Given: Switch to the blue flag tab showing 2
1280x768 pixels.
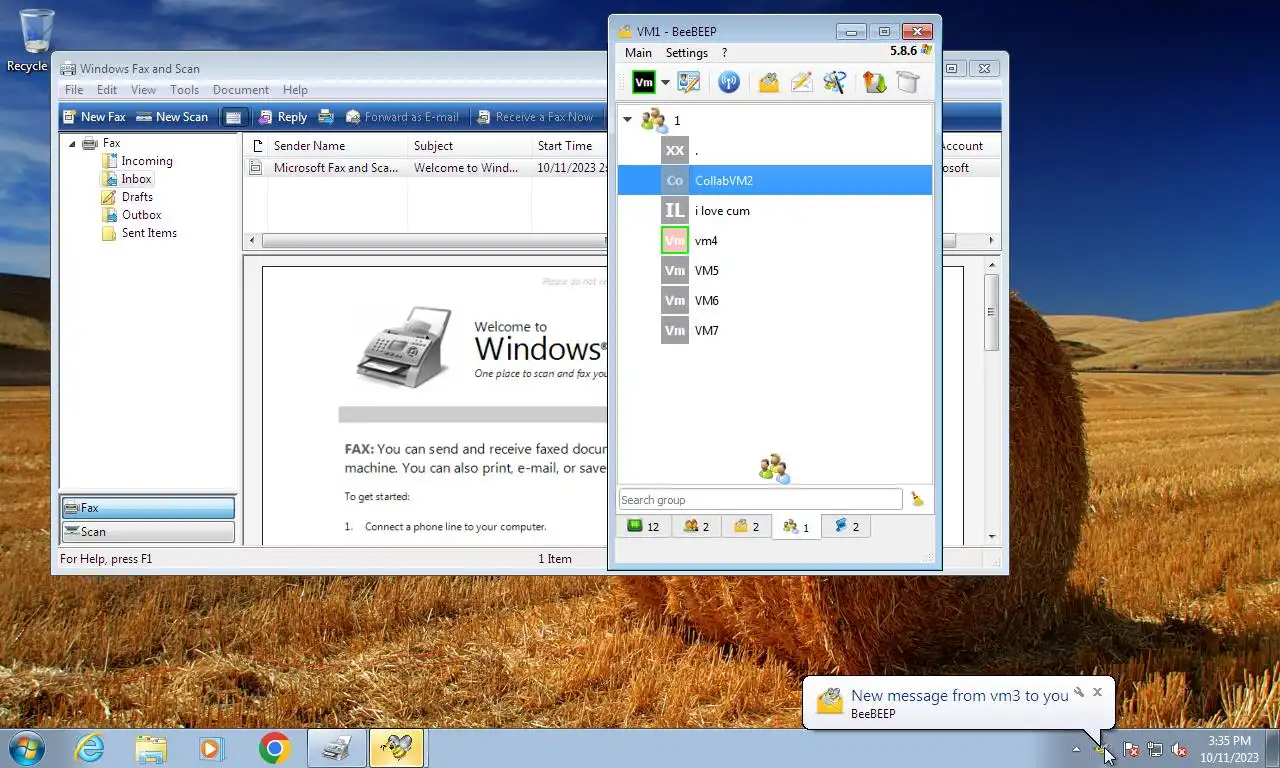Looking at the screenshot, I should coord(846,526).
